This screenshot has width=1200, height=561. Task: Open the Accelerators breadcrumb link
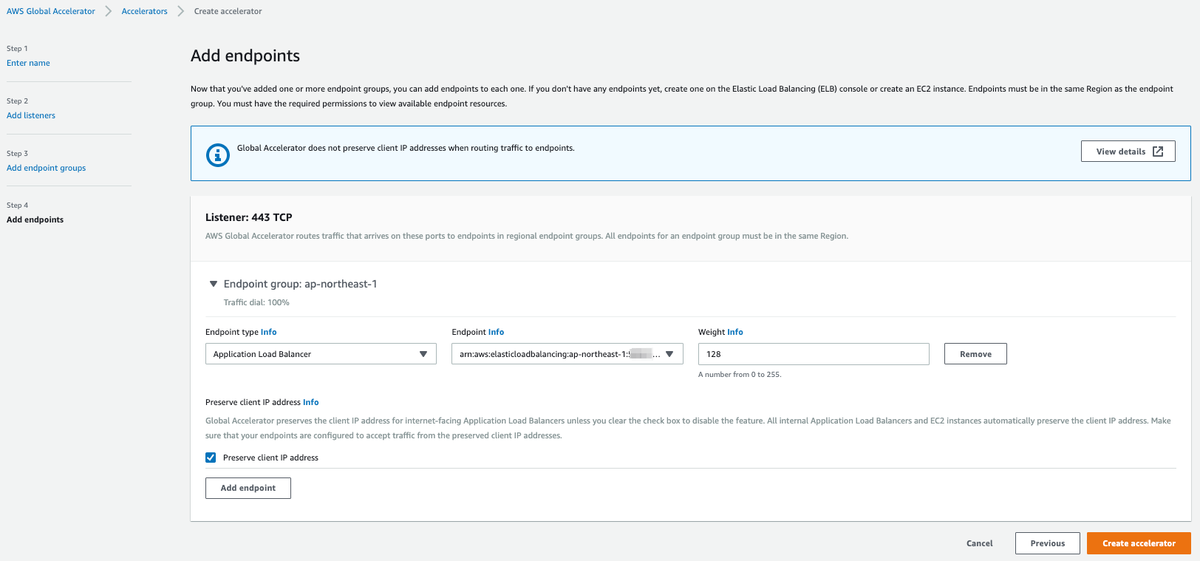[144, 10]
